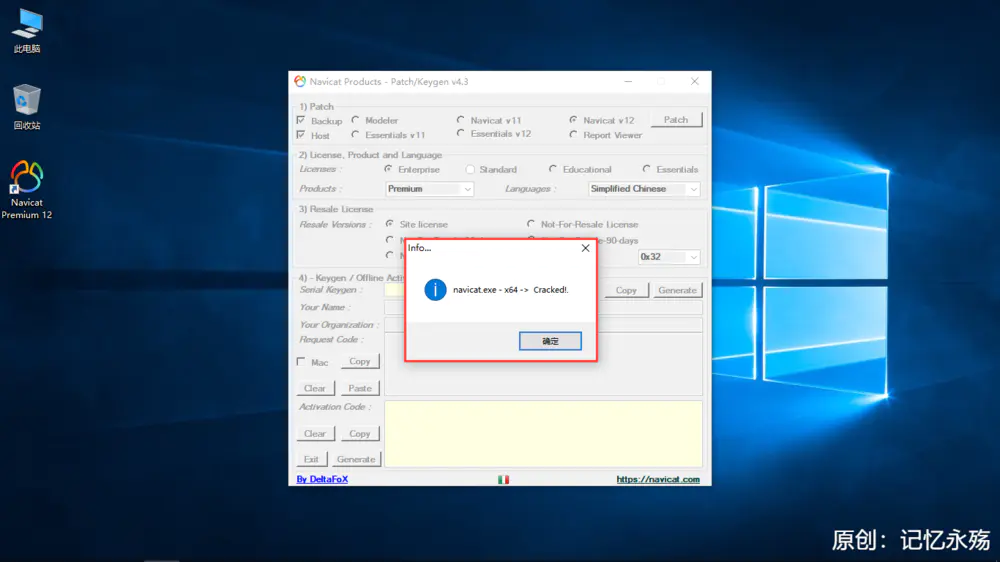Click the Exit button
Screen dimensions: 1000x562
[x=311, y=459]
